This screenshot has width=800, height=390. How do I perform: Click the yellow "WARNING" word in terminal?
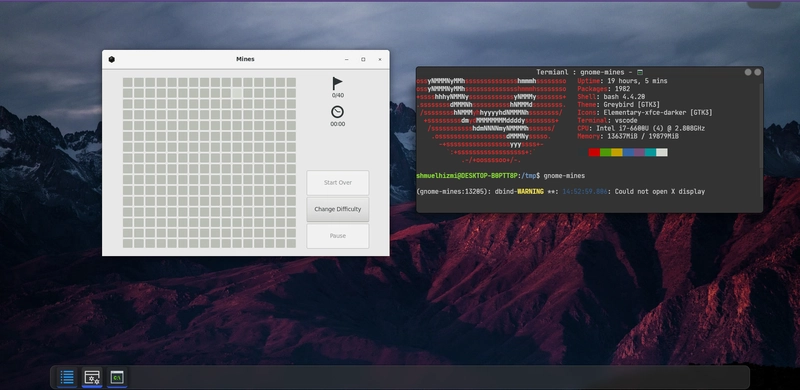[x=530, y=191]
